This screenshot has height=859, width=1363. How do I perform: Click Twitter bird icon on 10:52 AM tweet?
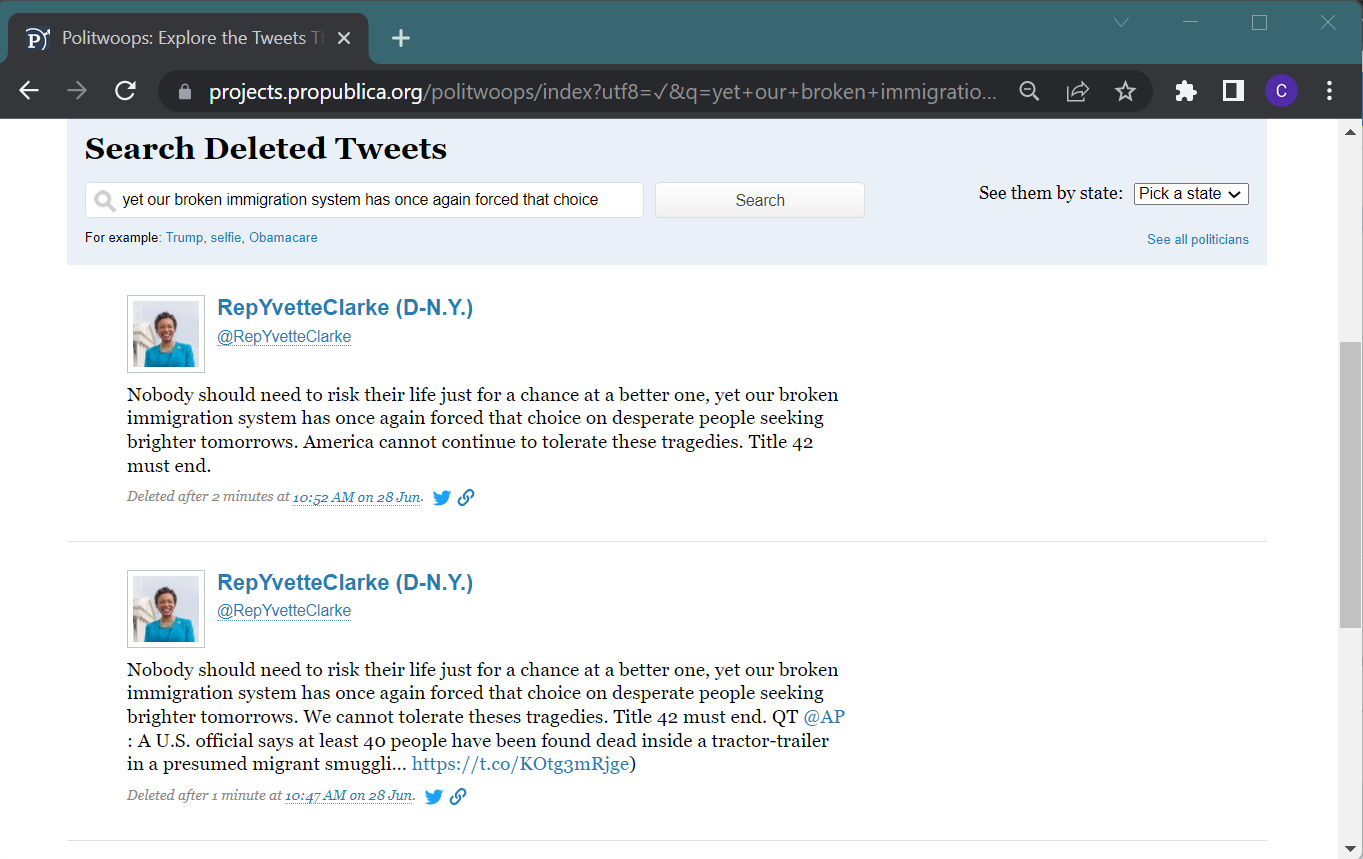point(442,497)
